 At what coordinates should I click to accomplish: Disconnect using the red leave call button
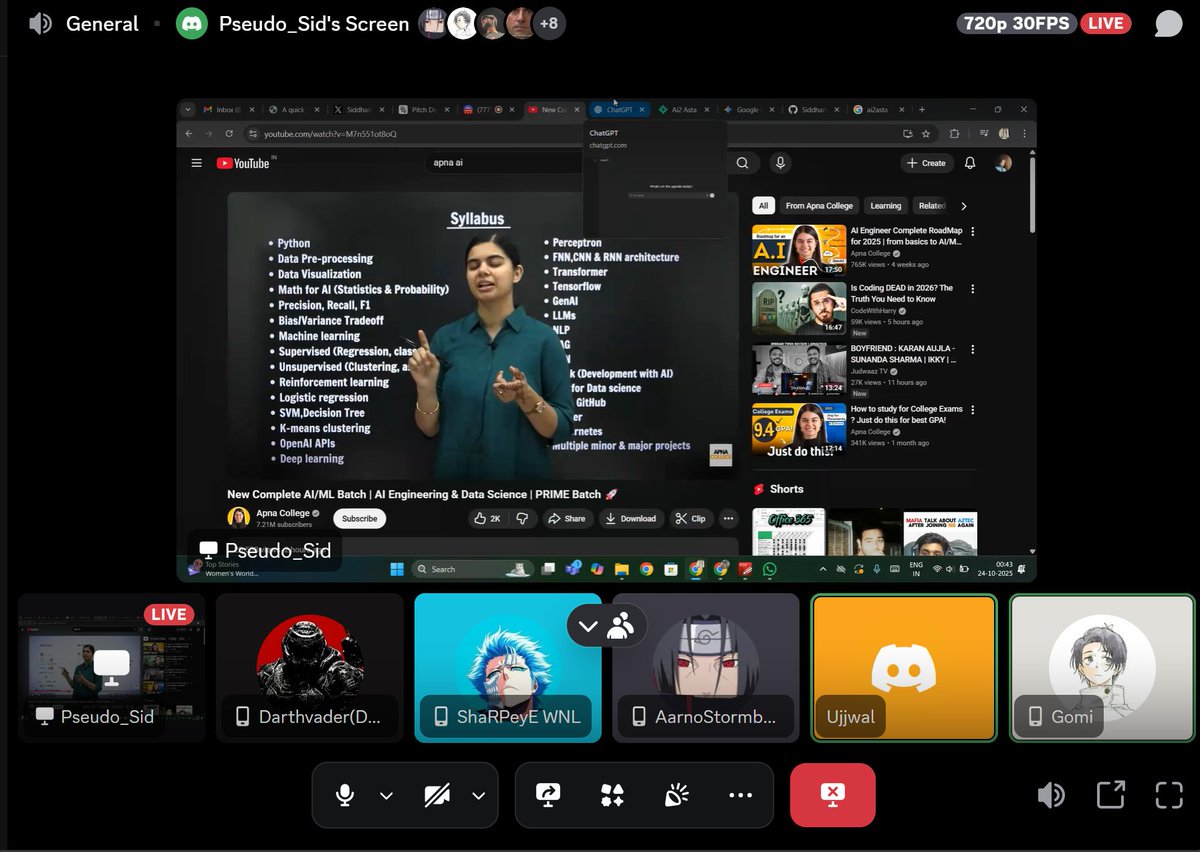pyautogui.click(x=832, y=795)
